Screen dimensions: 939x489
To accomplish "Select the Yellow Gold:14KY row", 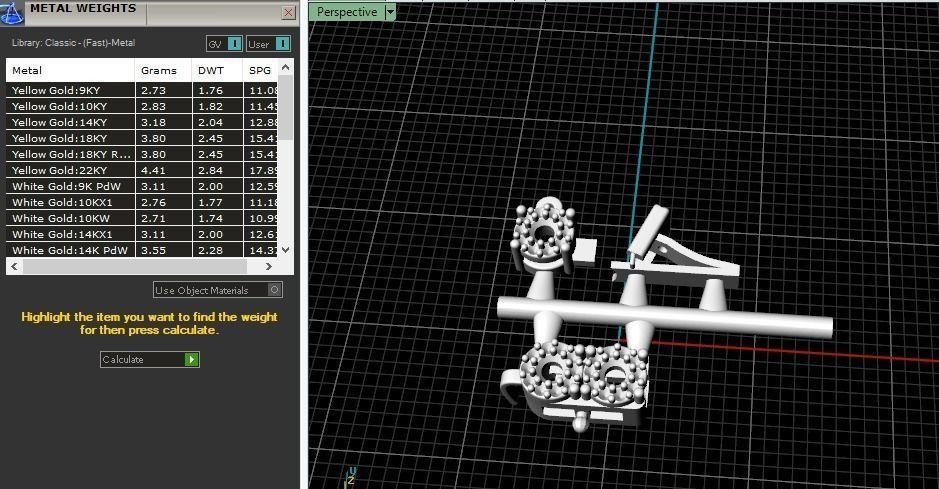I will tap(142, 122).
